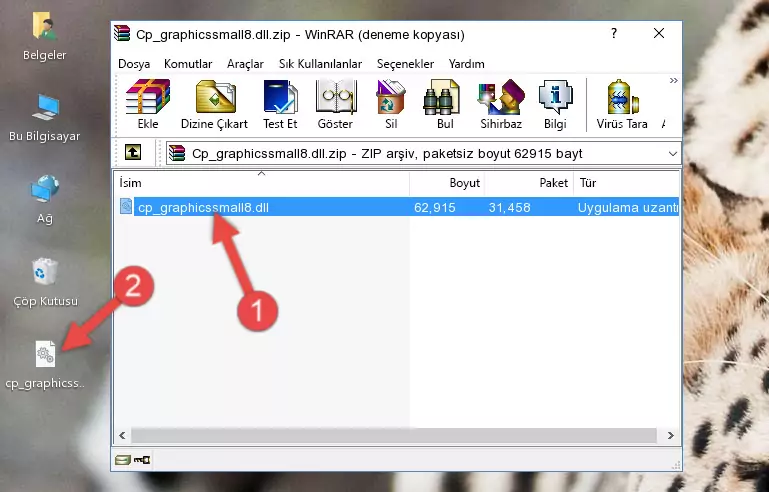Click the archive path address field
The image size is (769, 492).
point(423,154)
